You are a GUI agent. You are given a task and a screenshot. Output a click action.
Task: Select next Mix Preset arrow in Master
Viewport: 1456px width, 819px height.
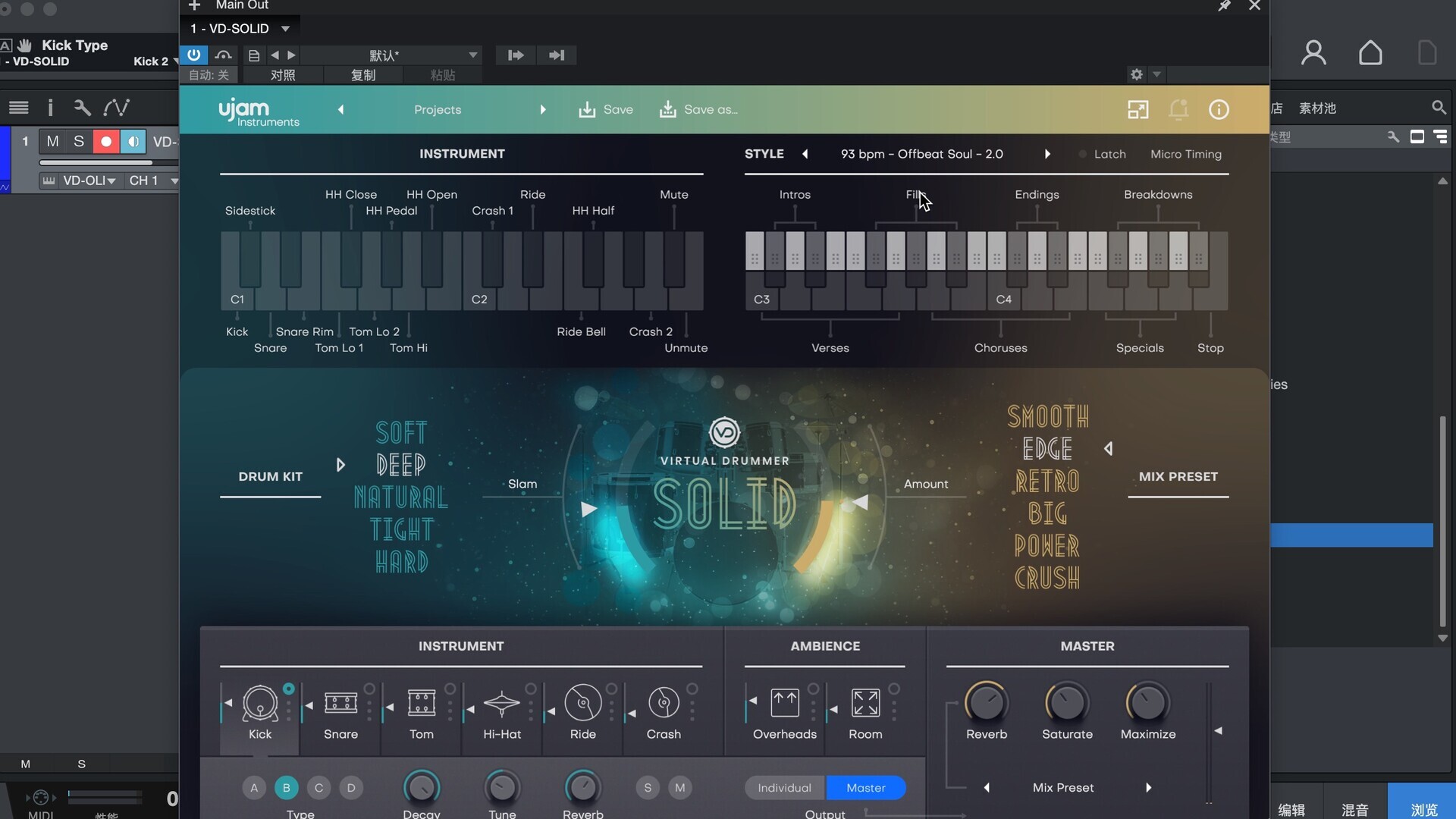[x=1148, y=788]
